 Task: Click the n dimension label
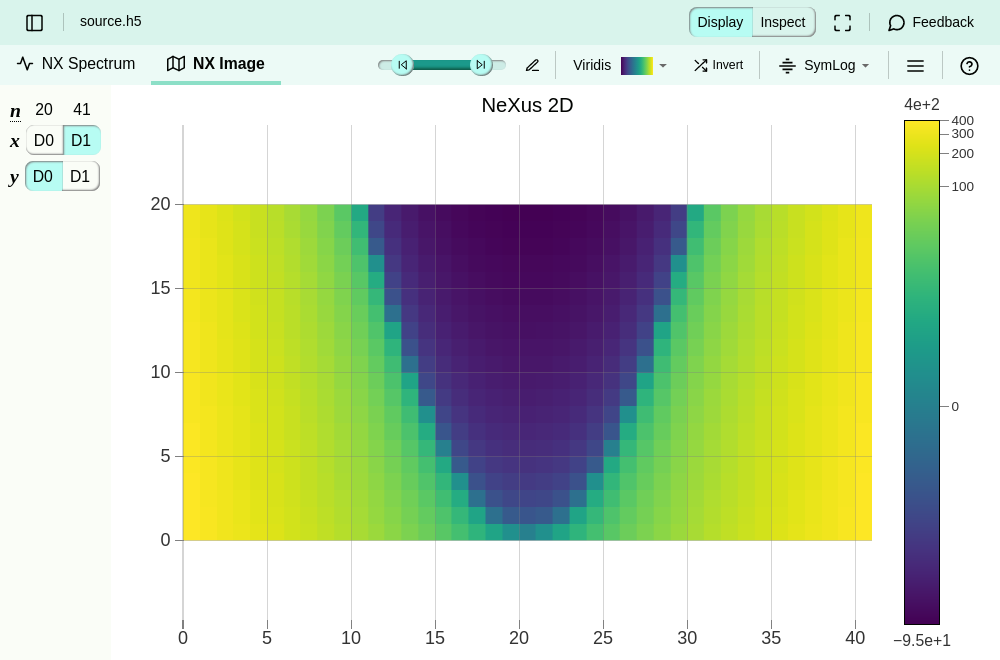tap(15, 112)
